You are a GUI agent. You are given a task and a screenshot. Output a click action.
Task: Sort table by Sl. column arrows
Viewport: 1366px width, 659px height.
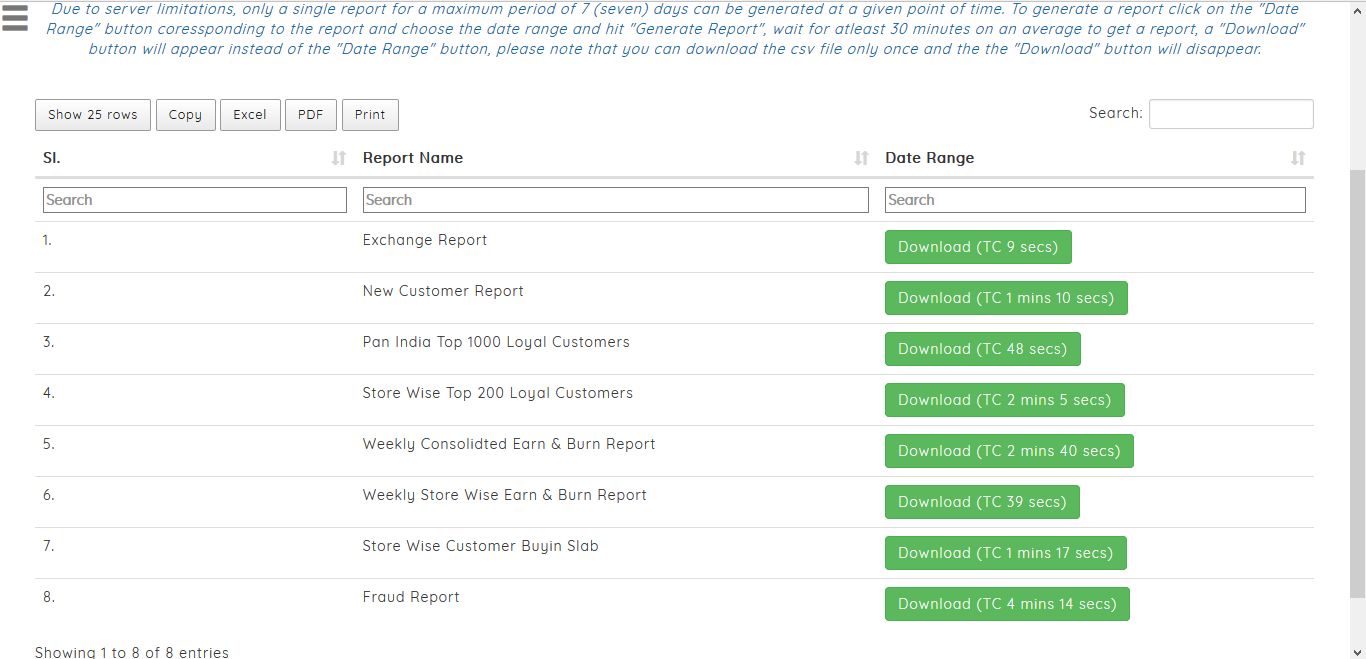(x=339, y=158)
